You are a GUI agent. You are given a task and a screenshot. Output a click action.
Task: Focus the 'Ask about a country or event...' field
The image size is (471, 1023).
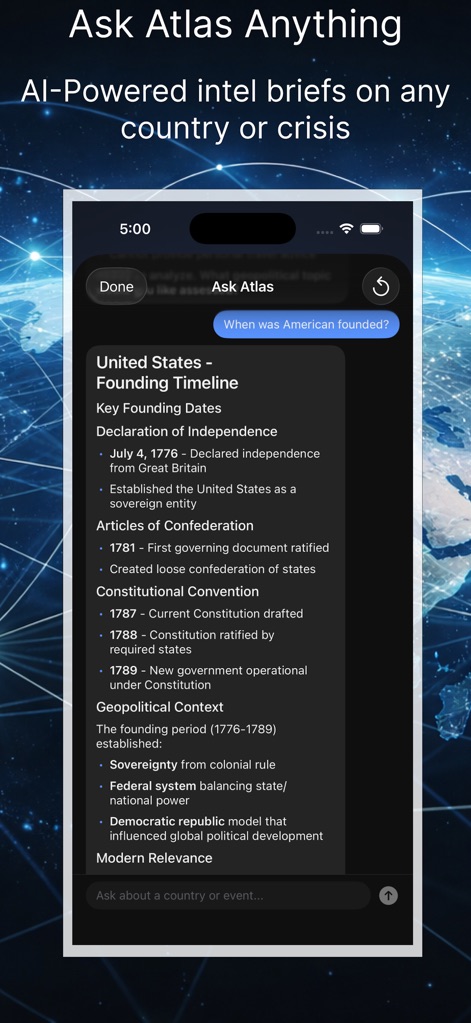coord(228,895)
